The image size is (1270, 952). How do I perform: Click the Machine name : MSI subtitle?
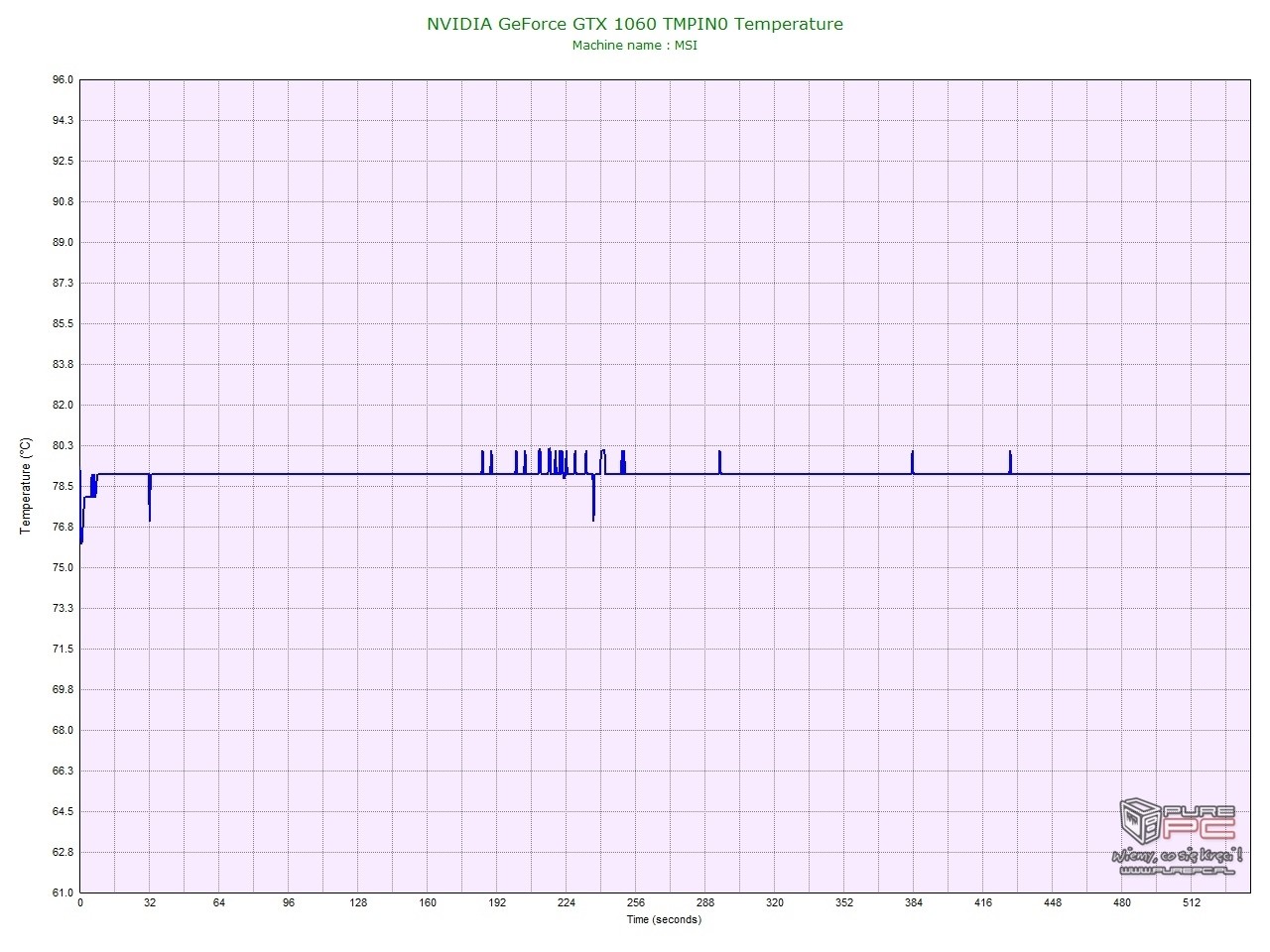635,45
